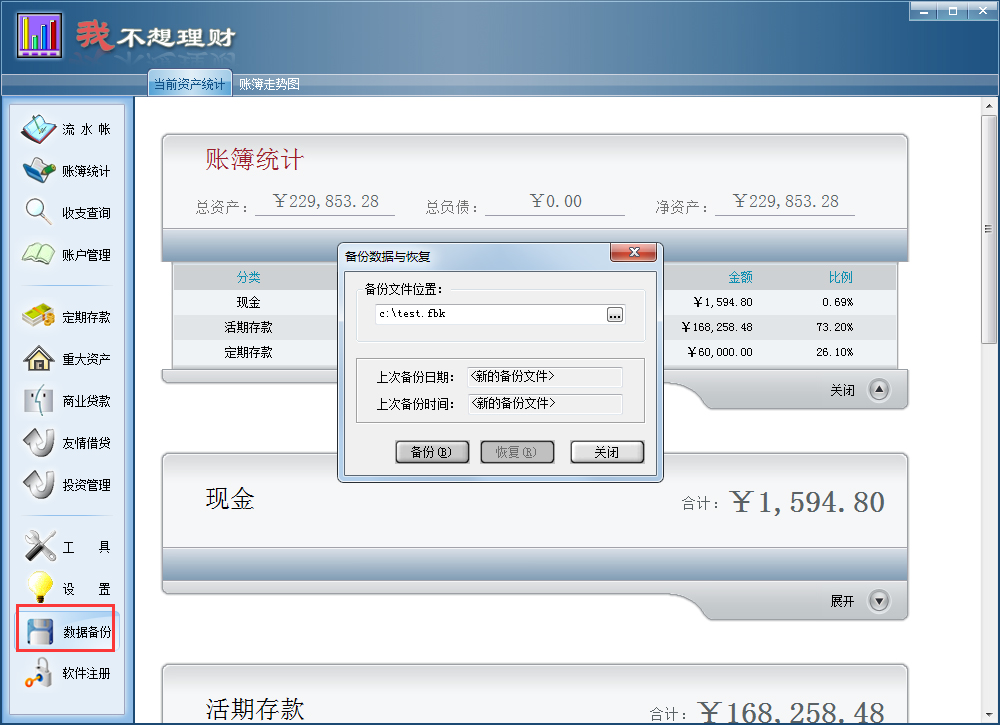Click the 上次备份日期 field
Image resolution: width=1000 pixels, height=725 pixels.
pyautogui.click(x=545, y=377)
